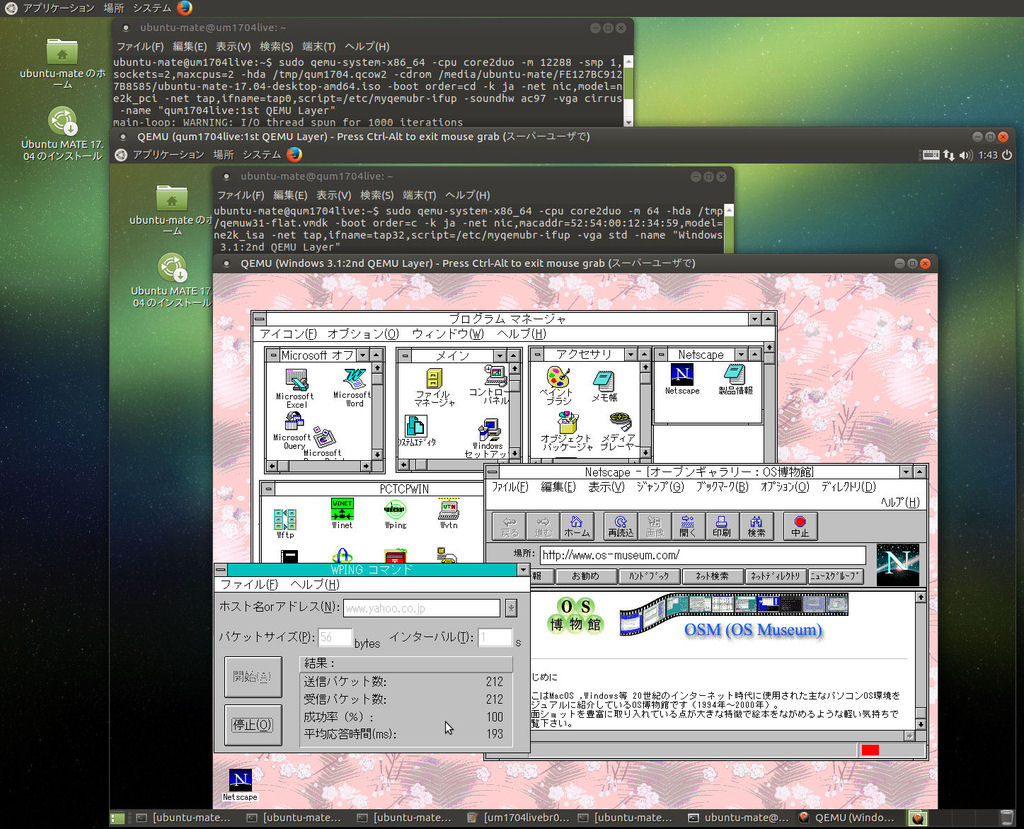Open ファイル(F) menu in WPING window
Screen dimensions: 1024x829
249,584
